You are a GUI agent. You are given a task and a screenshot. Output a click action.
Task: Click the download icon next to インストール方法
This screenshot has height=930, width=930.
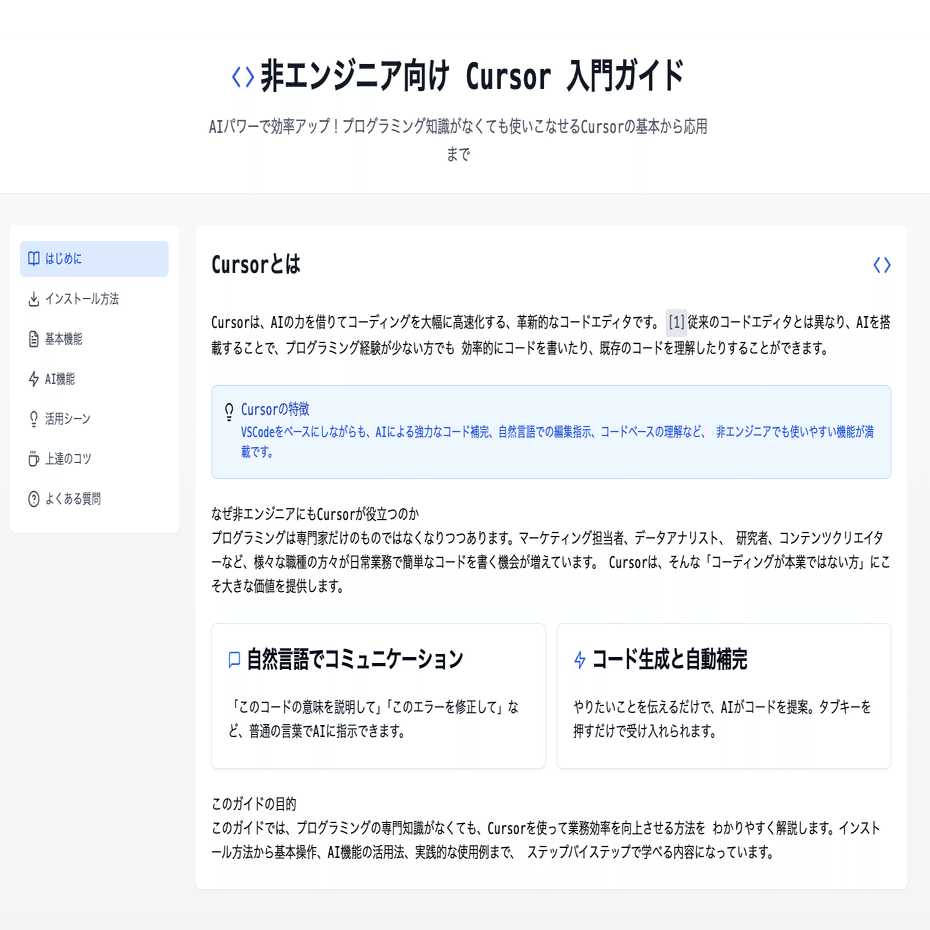coord(33,299)
